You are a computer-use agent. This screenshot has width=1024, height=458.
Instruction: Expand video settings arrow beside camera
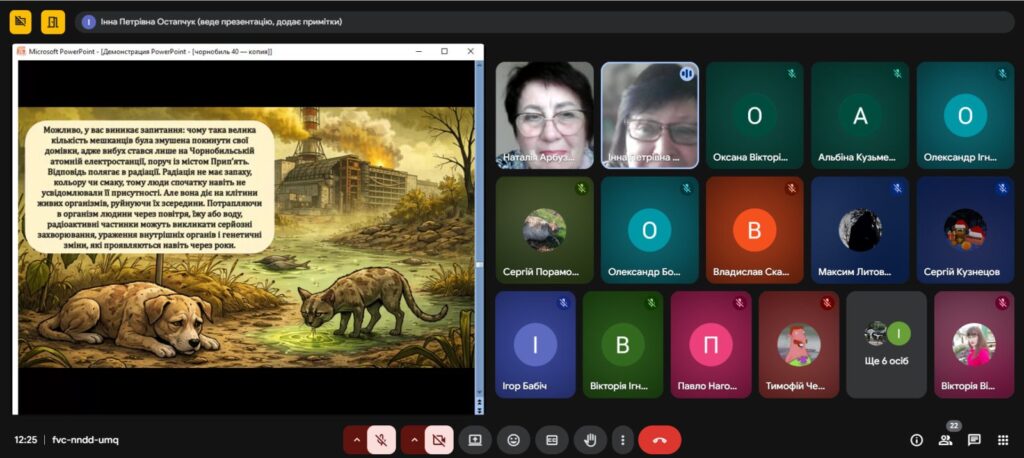click(x=412, y=440)
